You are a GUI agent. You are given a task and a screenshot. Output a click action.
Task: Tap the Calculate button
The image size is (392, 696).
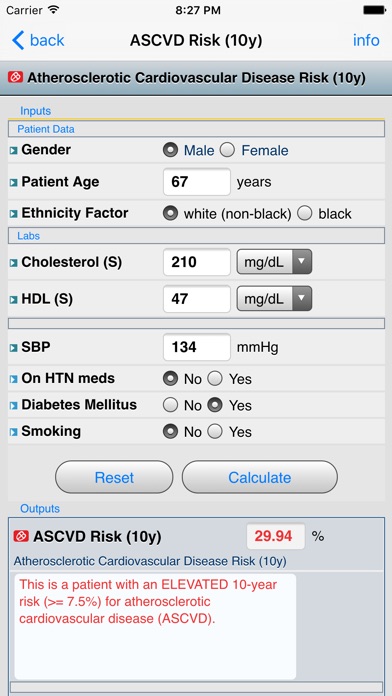[260, 477]
